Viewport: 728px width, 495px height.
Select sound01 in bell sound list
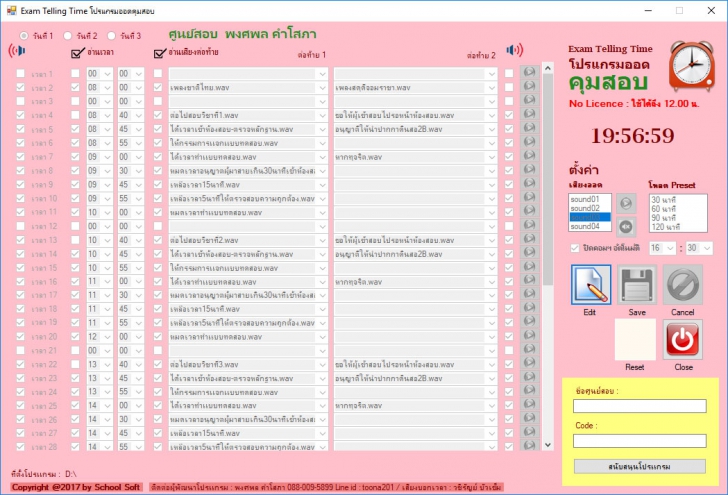pyautogui.click(x=590, y=199)
